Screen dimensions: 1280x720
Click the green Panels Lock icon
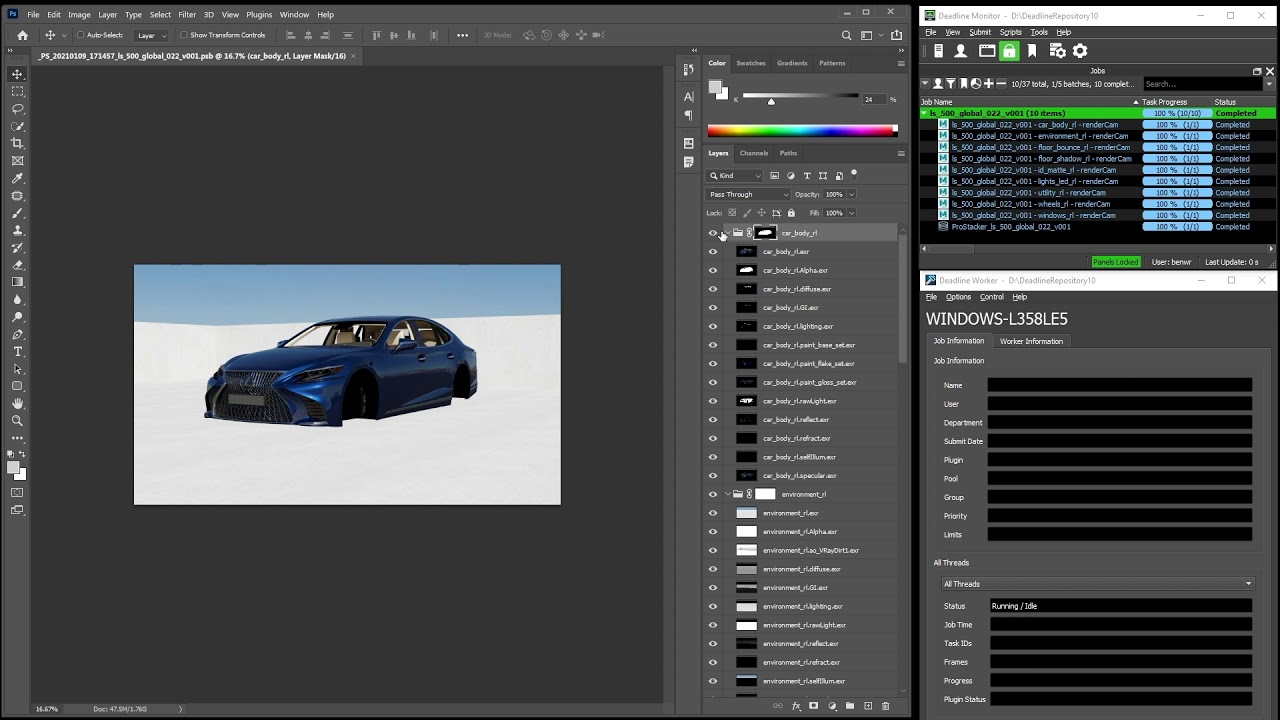click(x=1009, y=51)
